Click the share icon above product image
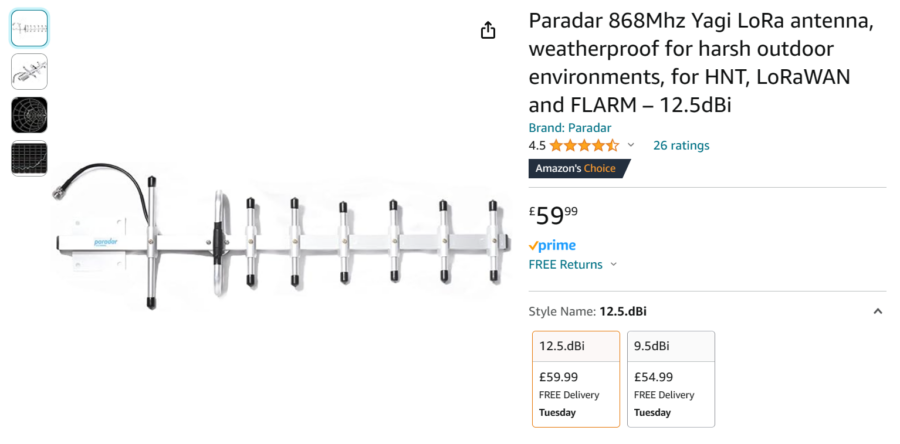The image size is (900, 444). (487, 30)
